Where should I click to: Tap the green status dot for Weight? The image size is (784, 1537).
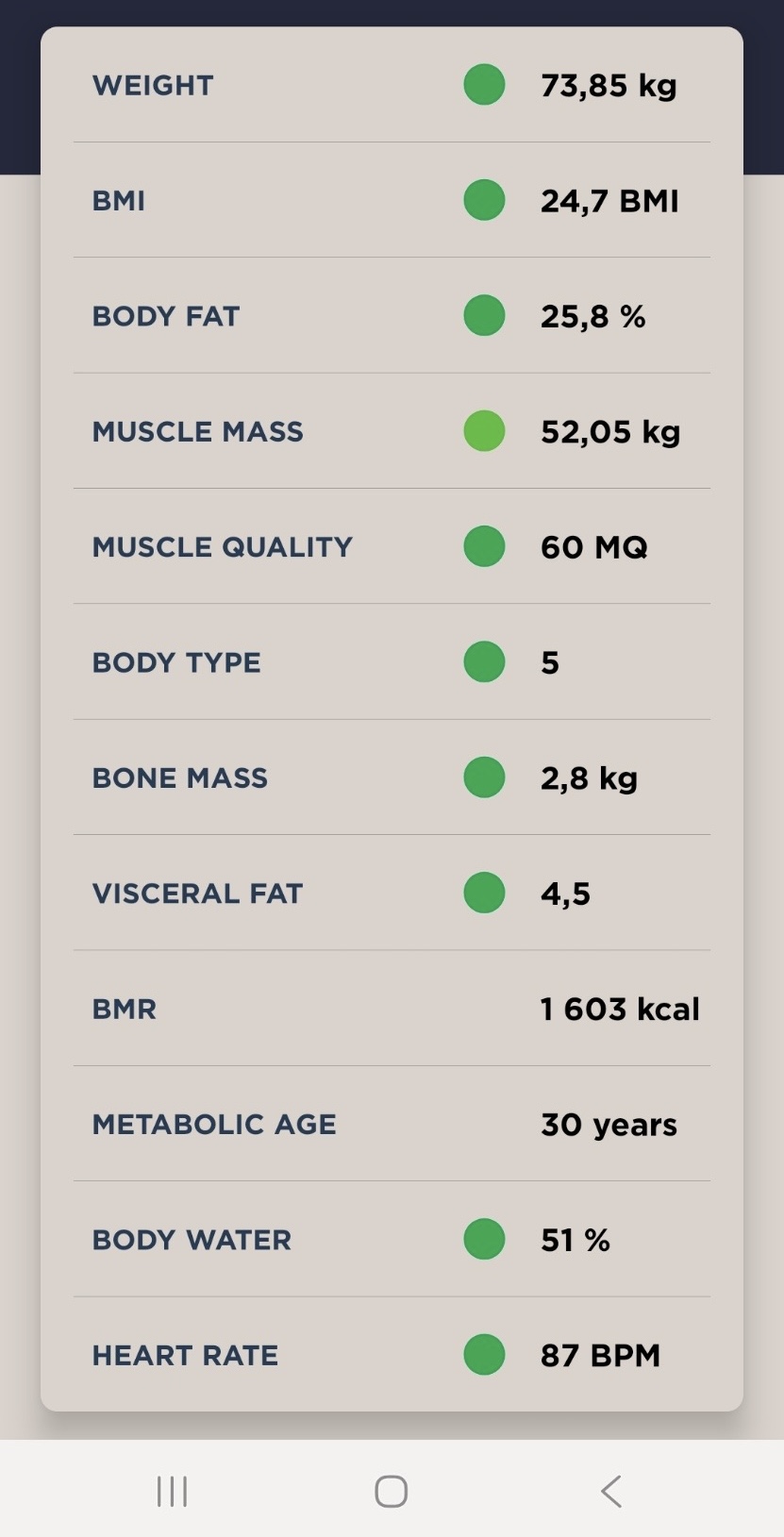[x=484, y=85]
